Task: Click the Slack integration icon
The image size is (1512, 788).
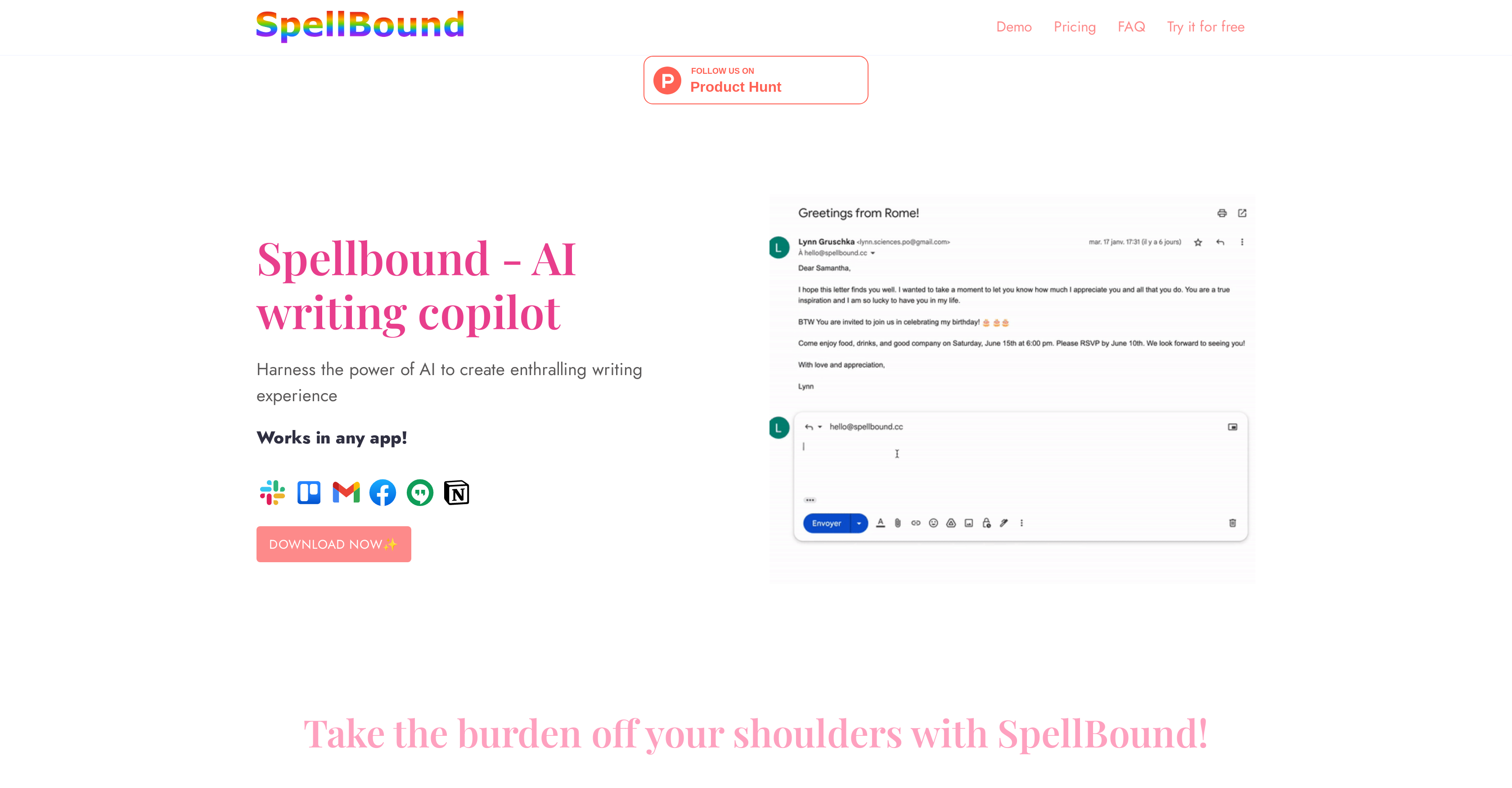Action: (x=273, y=491)
